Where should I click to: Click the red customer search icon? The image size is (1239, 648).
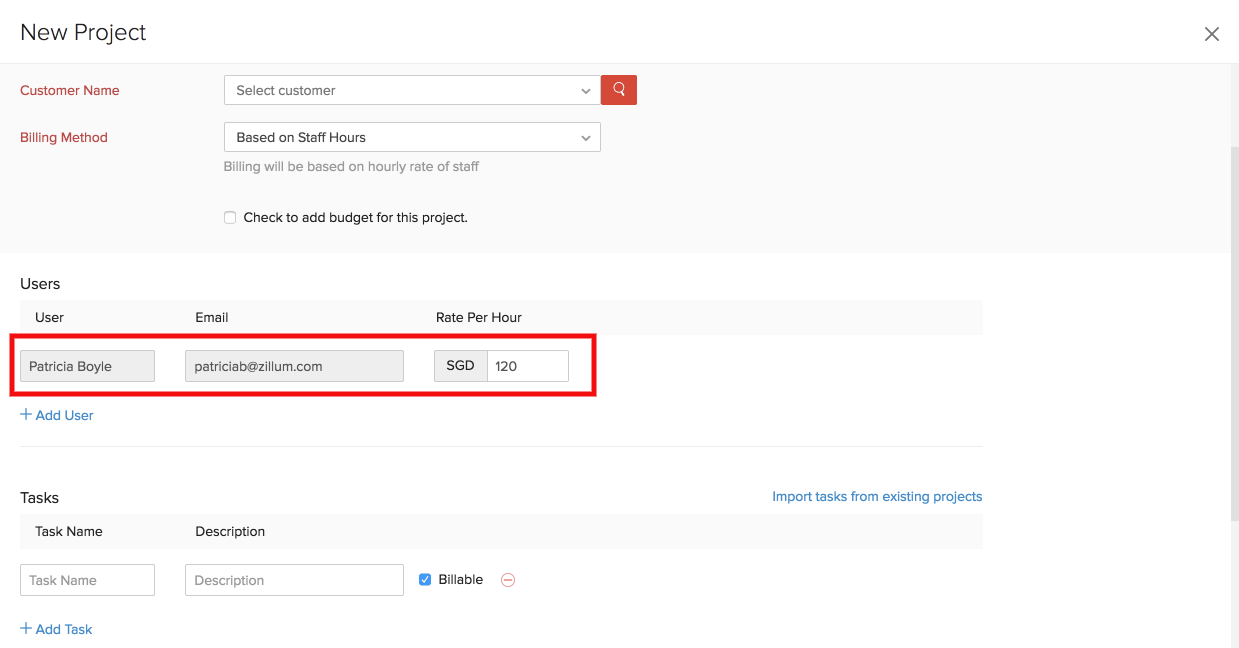(619, 90)
